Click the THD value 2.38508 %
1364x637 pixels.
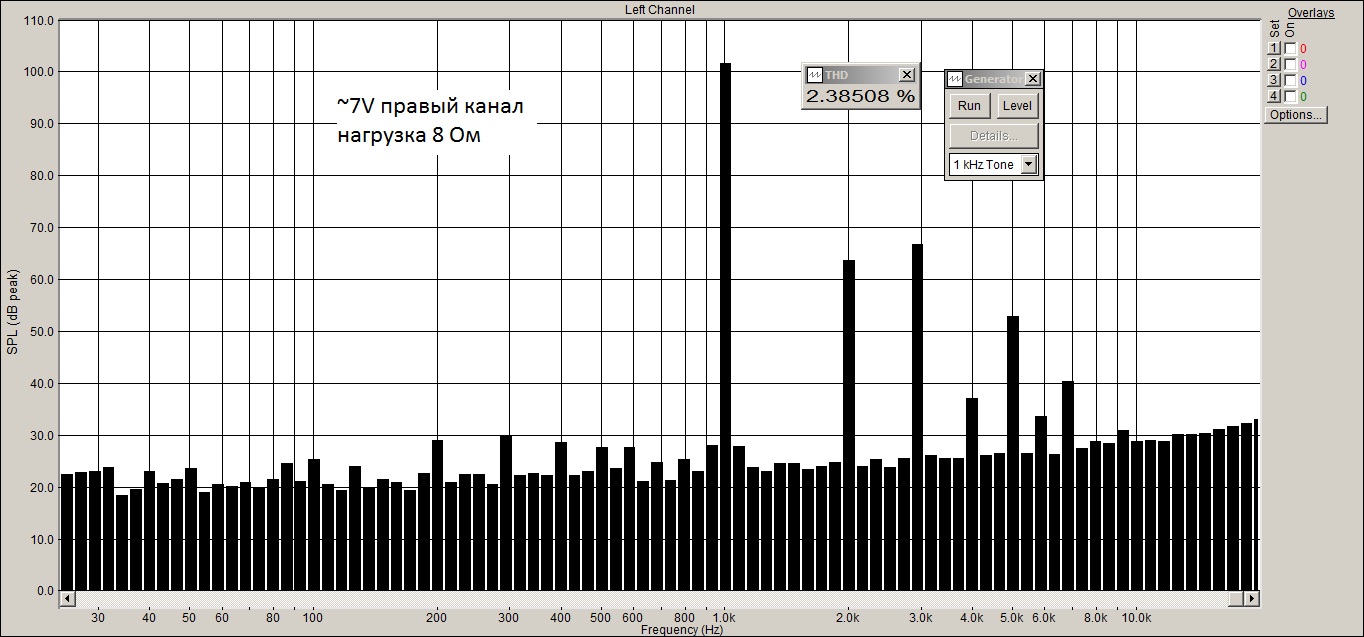(860, 97)
